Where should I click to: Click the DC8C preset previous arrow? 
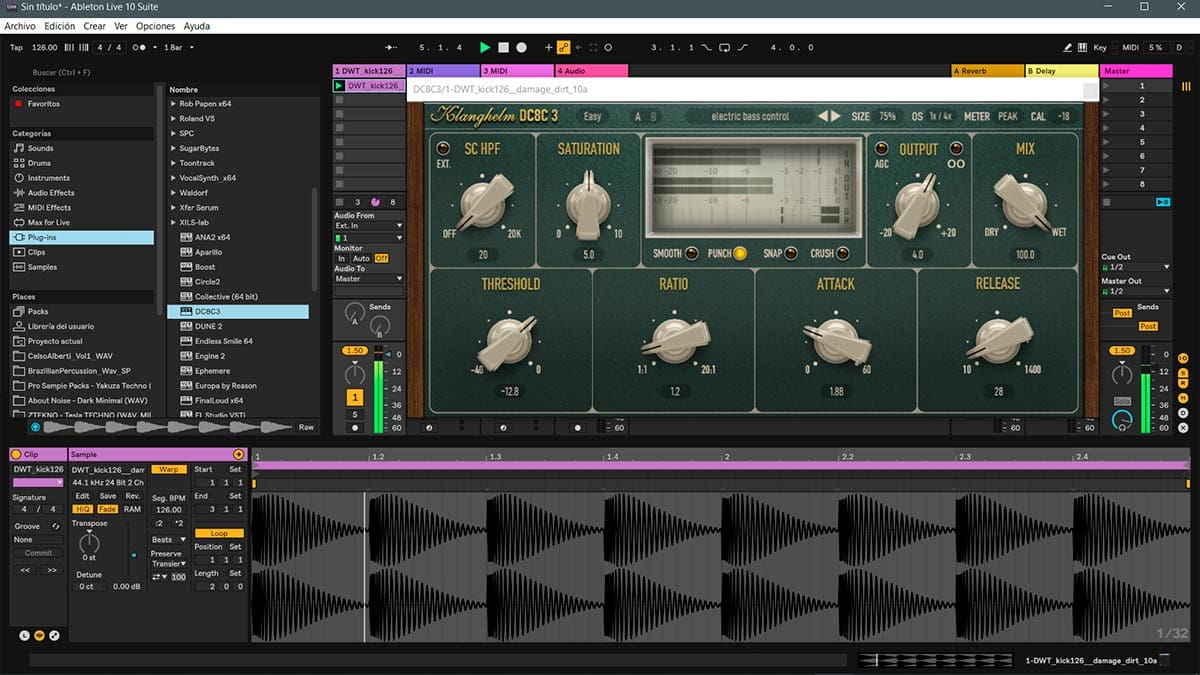tap(825, 116)
